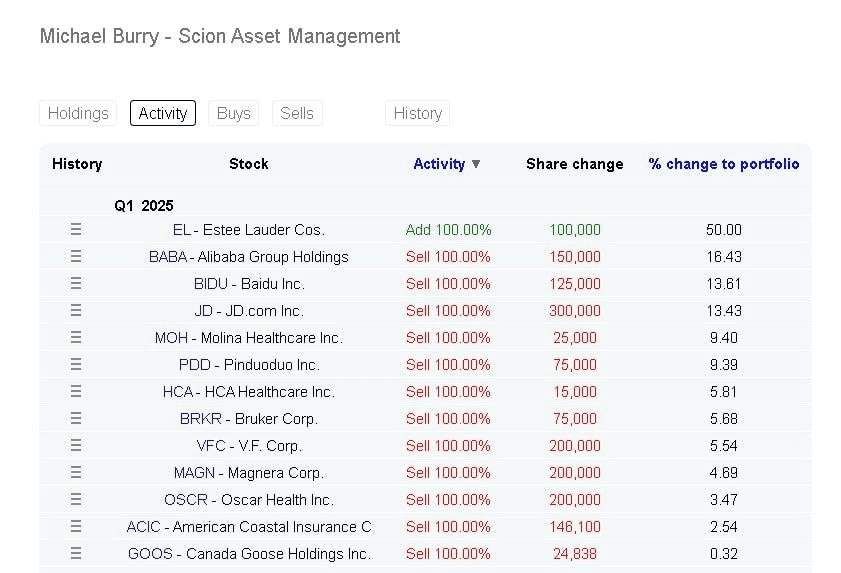Click the Share change column header
This screenshot has width=841, height=573.
click(x=574, y=164)
